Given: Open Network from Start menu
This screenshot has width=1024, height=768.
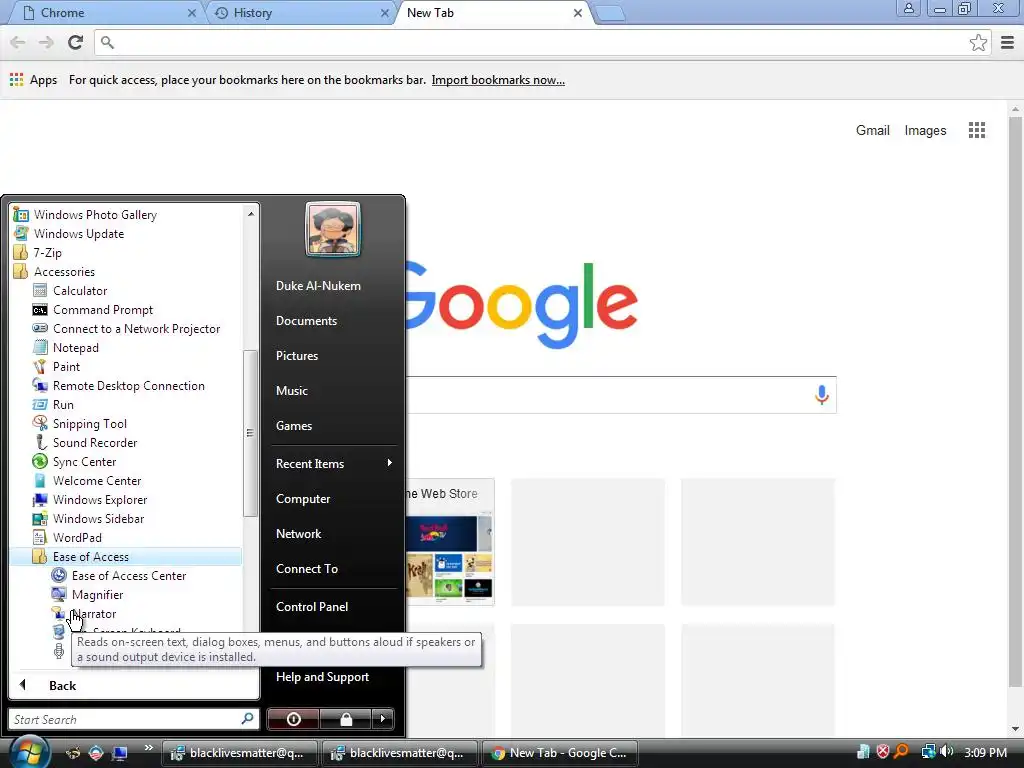Looking at the screenshot, I should click(298, 534).
